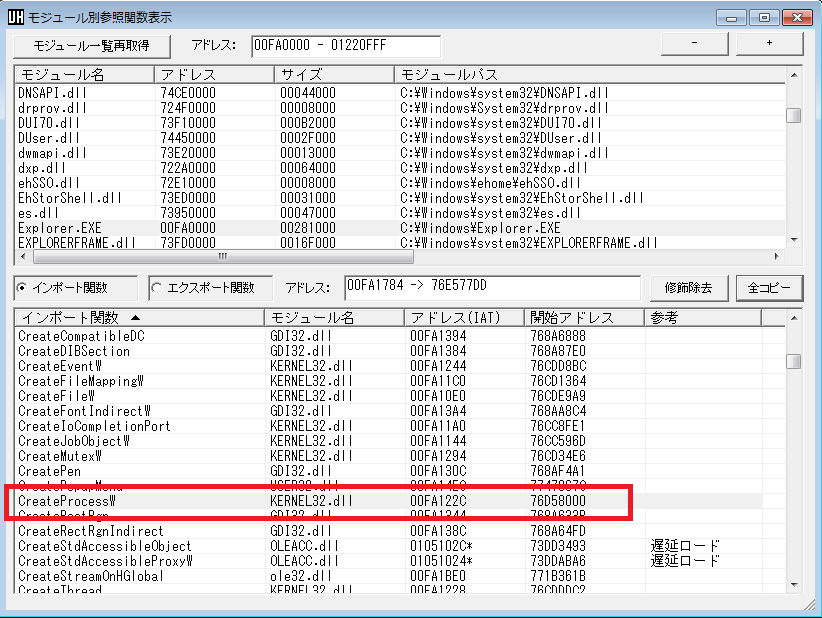The image size is (822, 618).
Task: Sort by 開始アドレス column header
Action: [585, 318]
